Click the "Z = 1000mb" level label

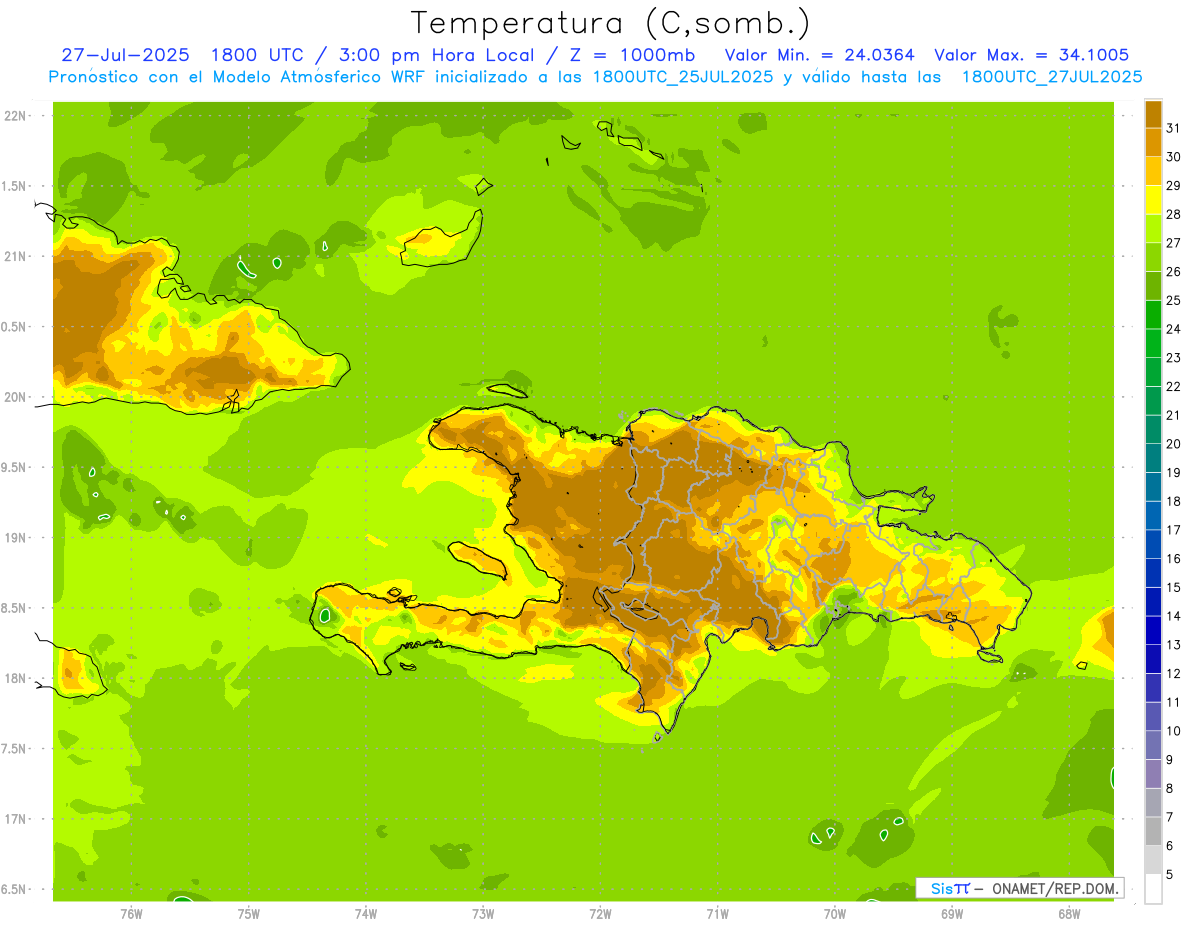(637, 55)
